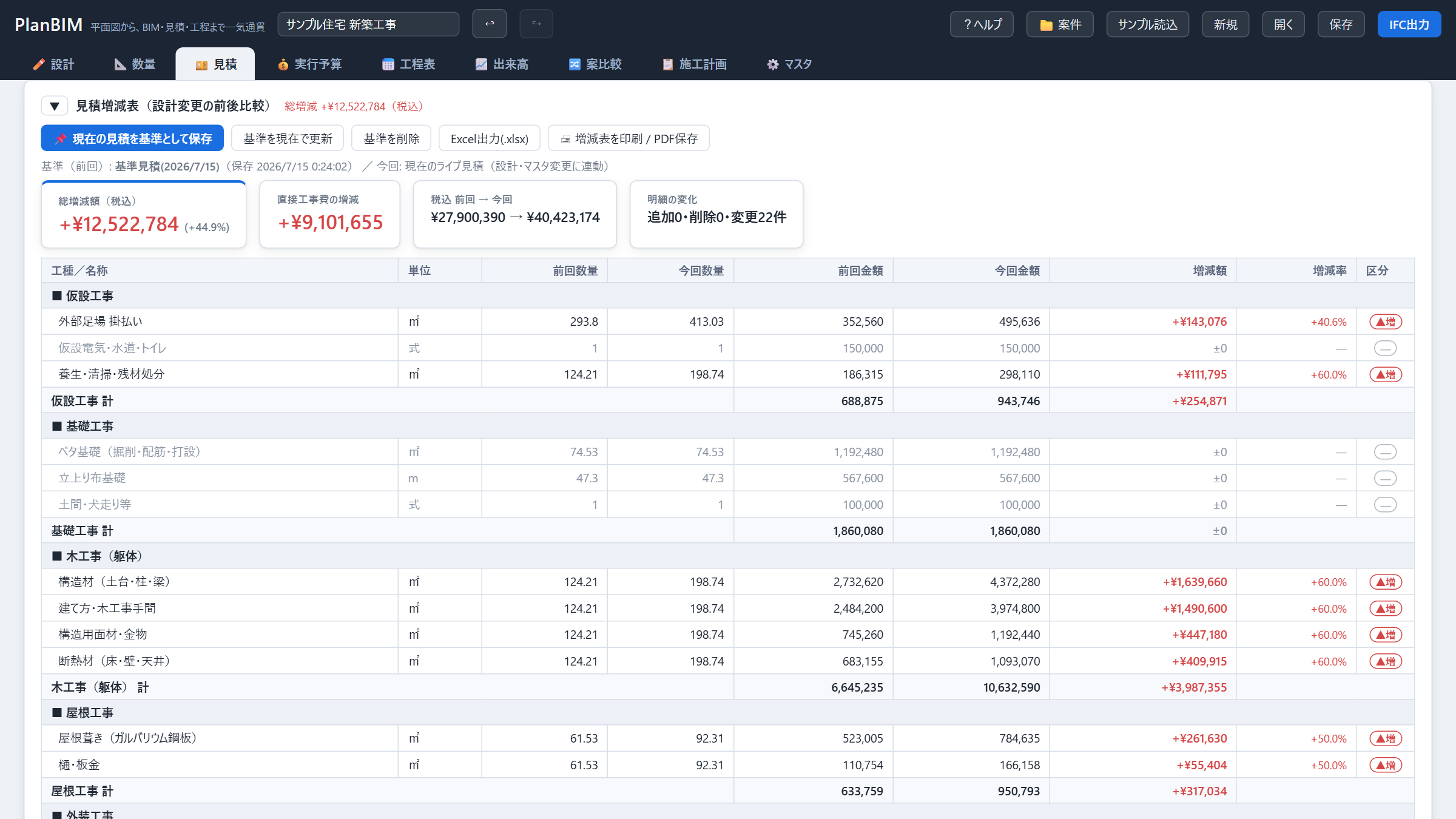Click the 増減率 column header
1456x819 pixels.
(x=1296, y=271)
